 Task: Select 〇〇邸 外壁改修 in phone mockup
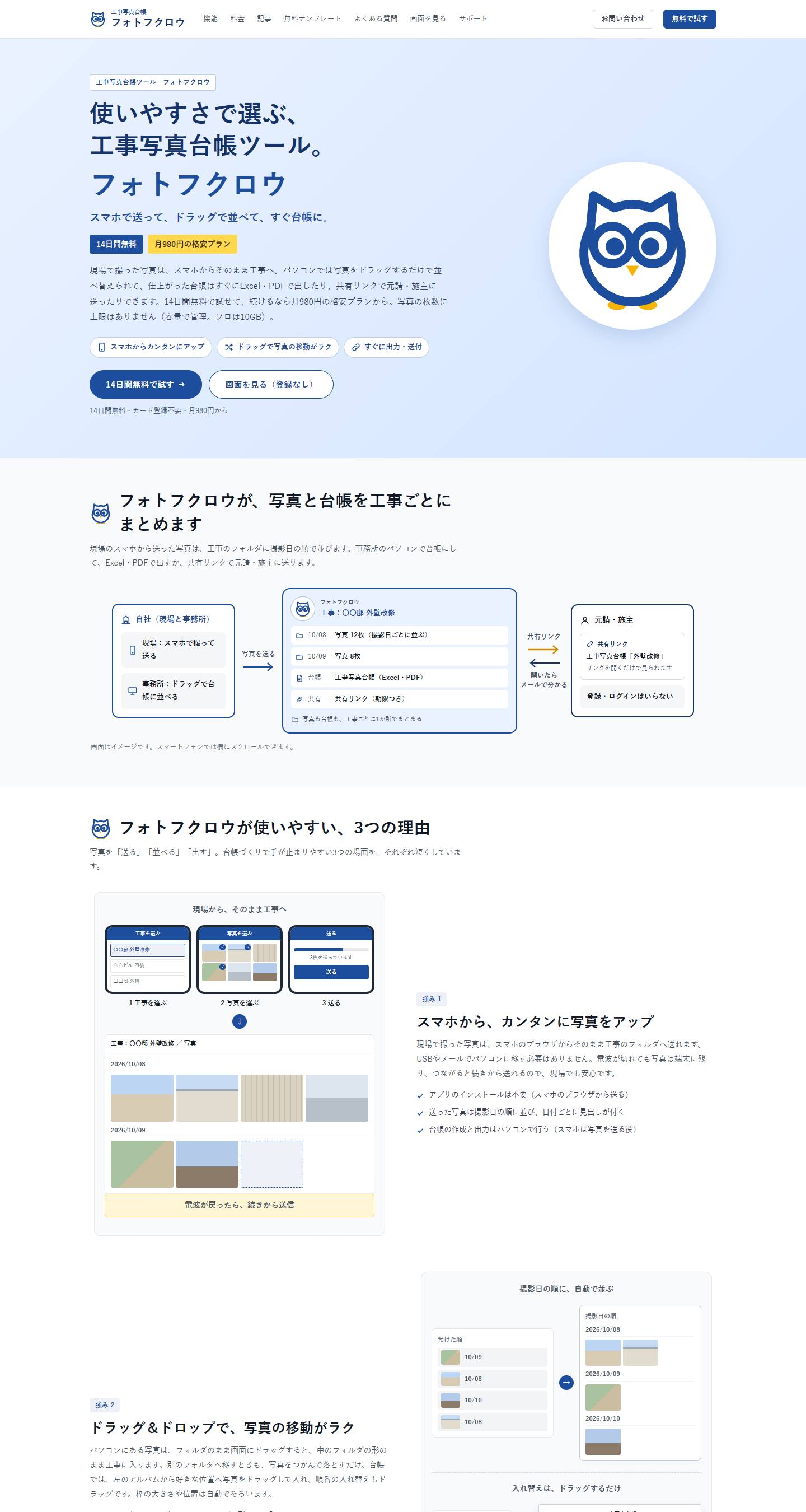click(148, 950)
